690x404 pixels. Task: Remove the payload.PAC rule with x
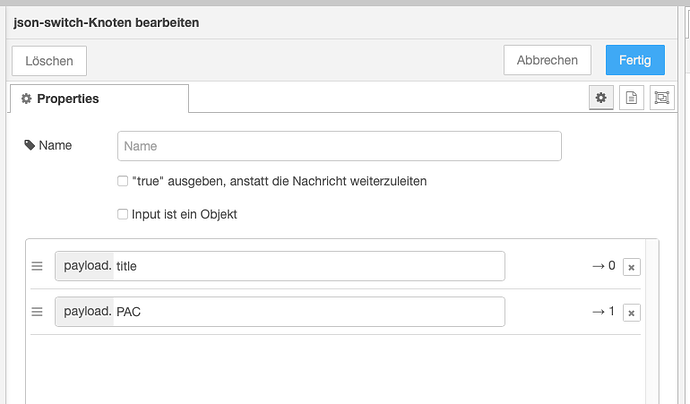631,312
